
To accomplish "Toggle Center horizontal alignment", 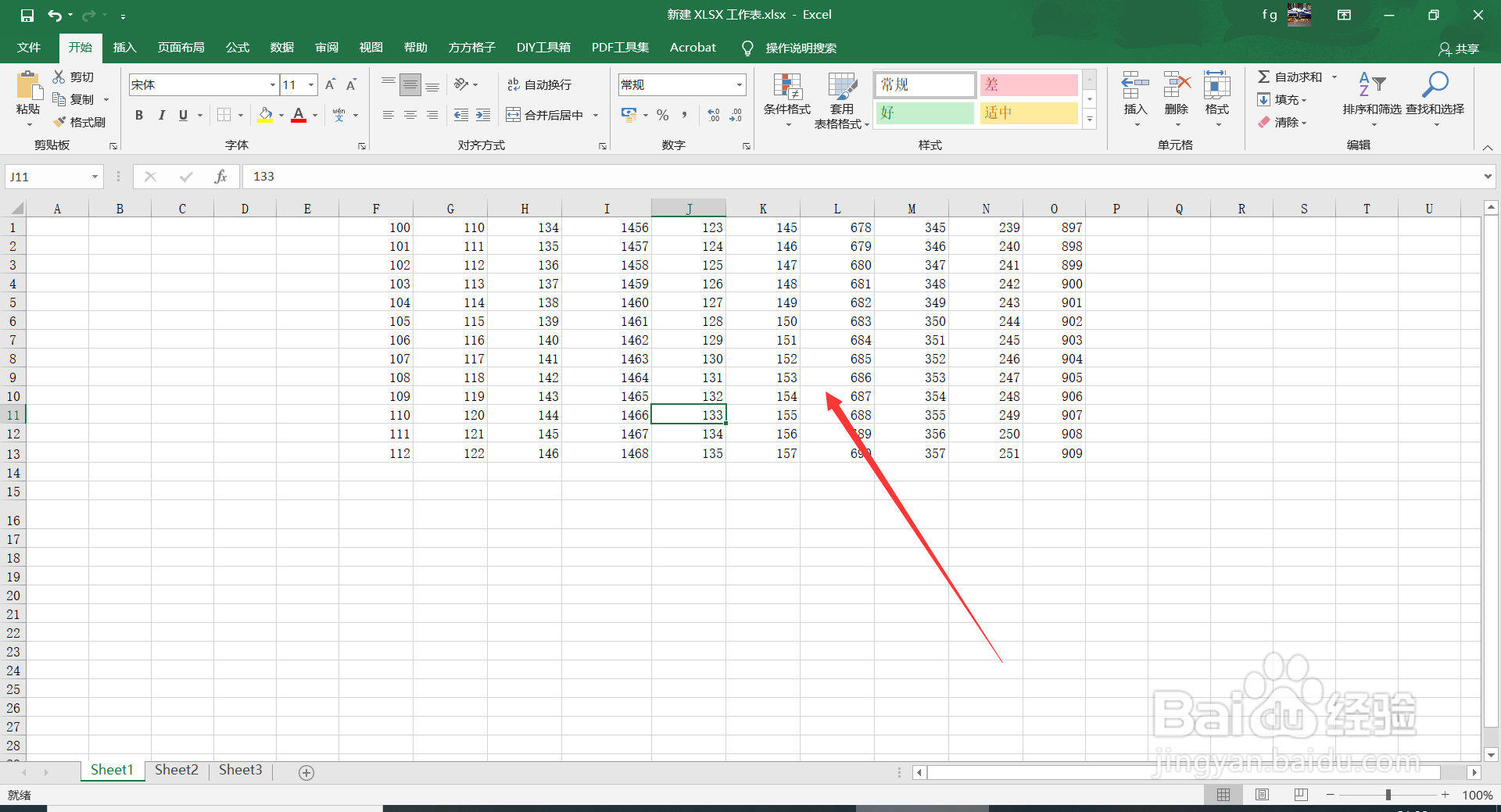I will pyautogui.click(x=410, y=115).
